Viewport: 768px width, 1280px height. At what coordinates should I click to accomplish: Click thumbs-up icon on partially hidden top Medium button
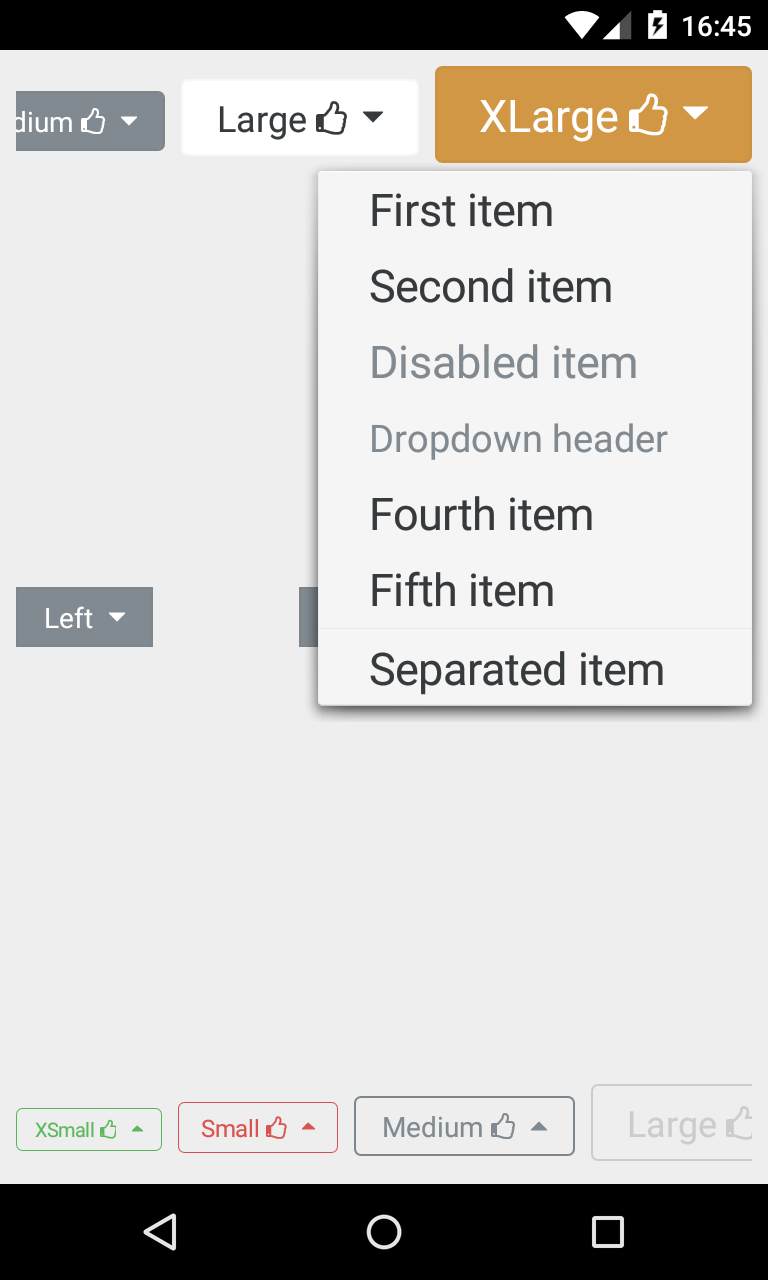click(93, 122)
